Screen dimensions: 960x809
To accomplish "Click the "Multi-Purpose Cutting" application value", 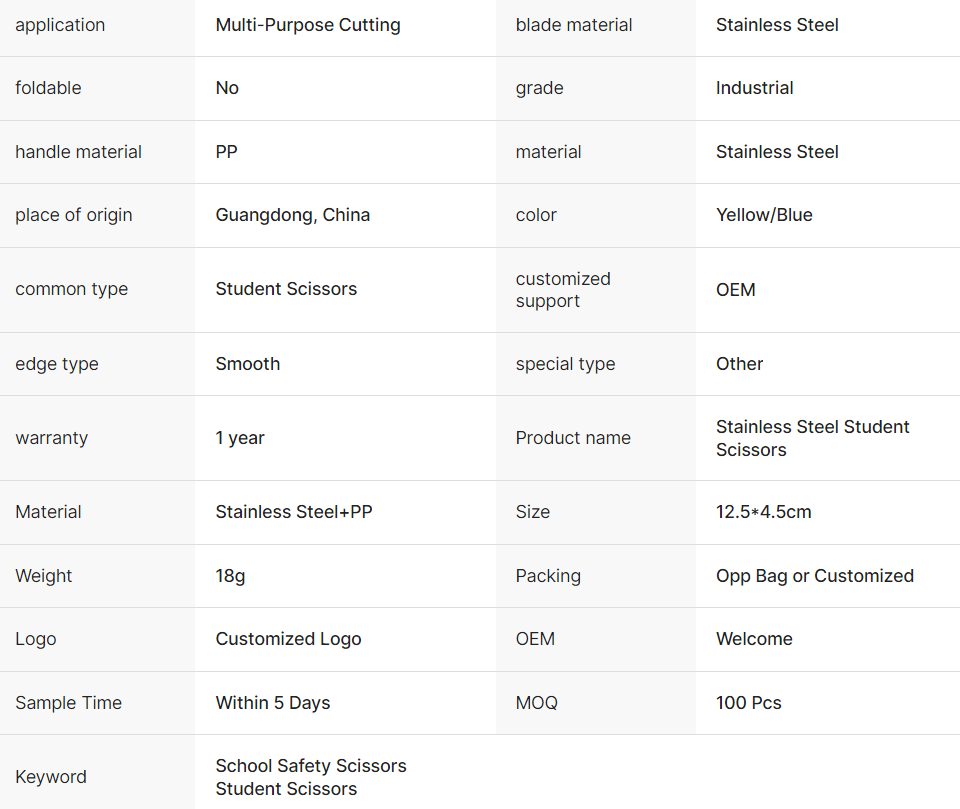I will point(308,25).
